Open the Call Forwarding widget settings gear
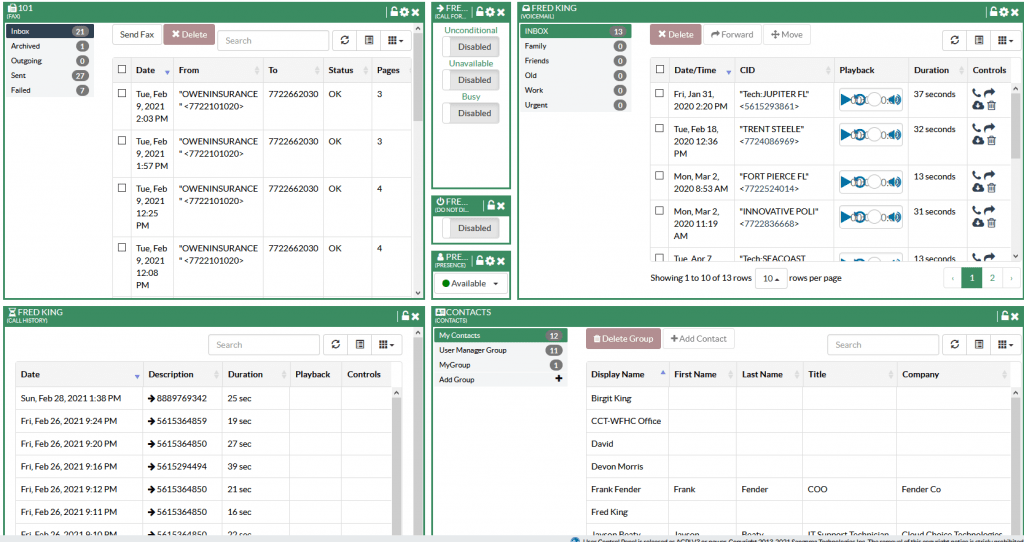 490,12
